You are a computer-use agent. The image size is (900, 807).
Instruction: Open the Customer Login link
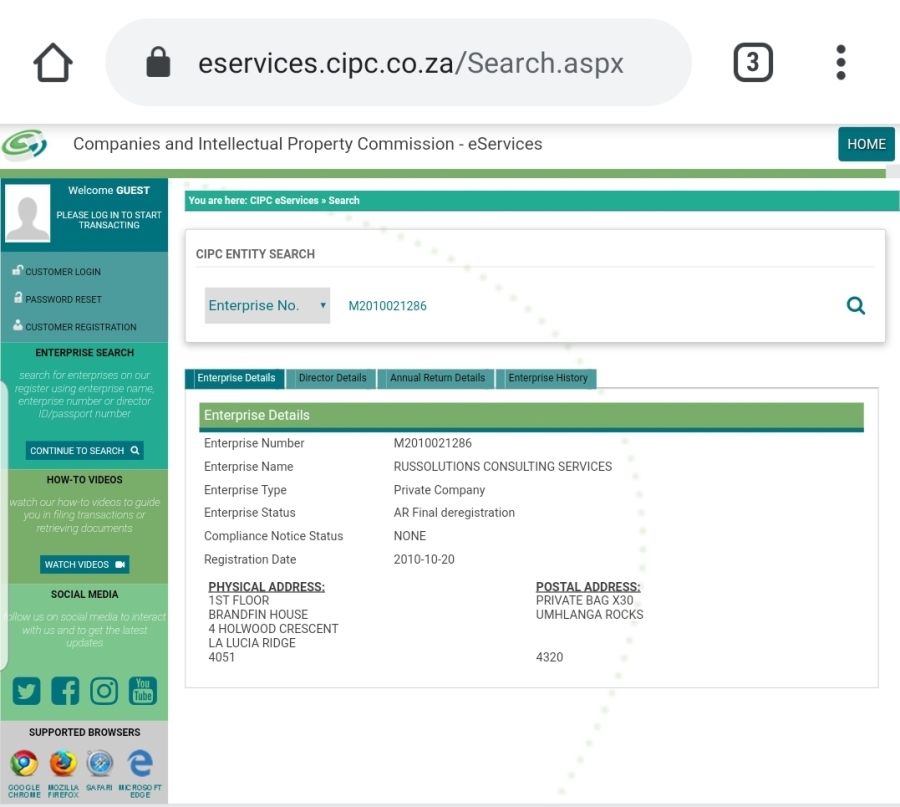pyautogui.click(x=62, y=272)
